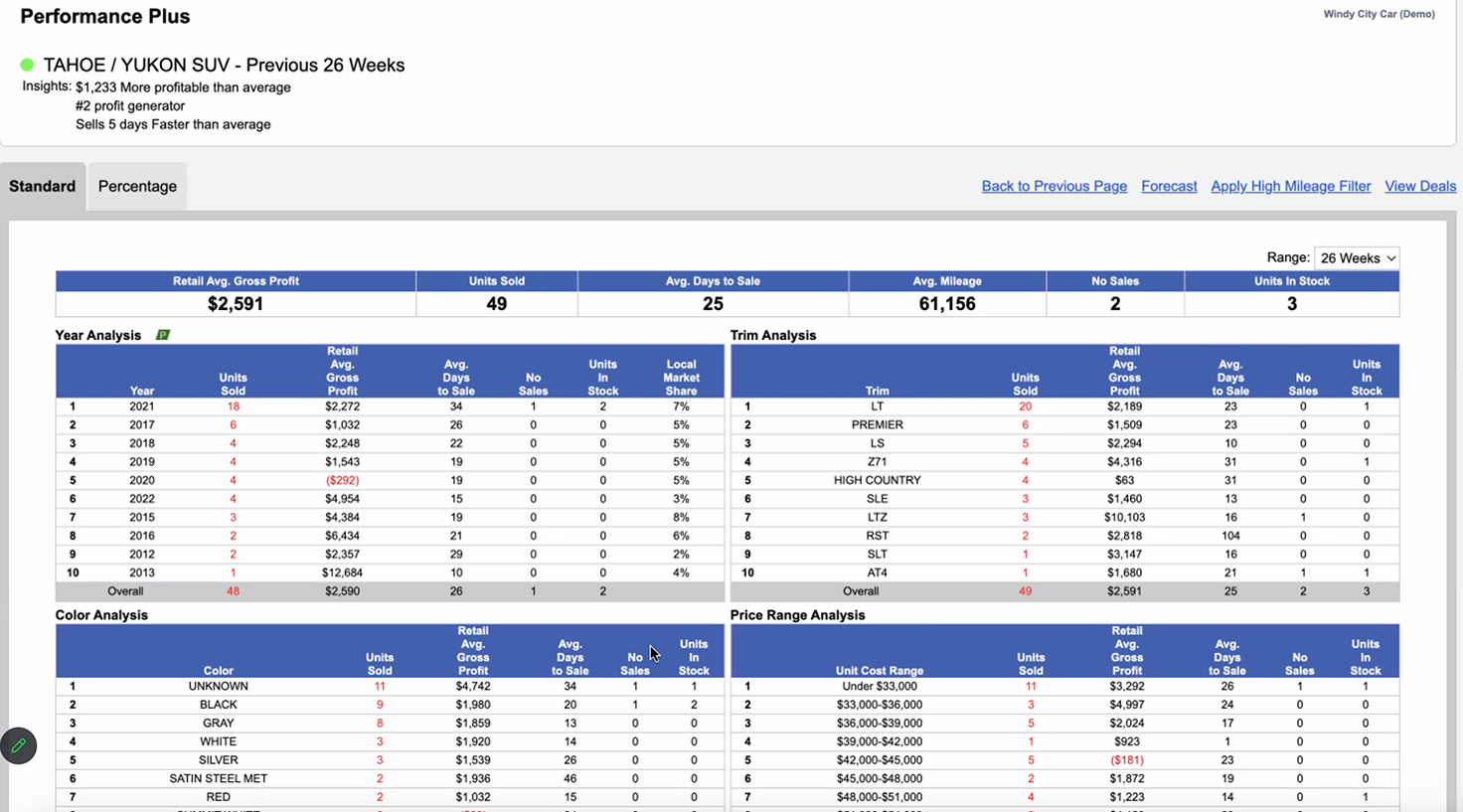Select the Overall row in Year Analysis
The width and height of the screenshot is (1463, 812).
[298, 590]
